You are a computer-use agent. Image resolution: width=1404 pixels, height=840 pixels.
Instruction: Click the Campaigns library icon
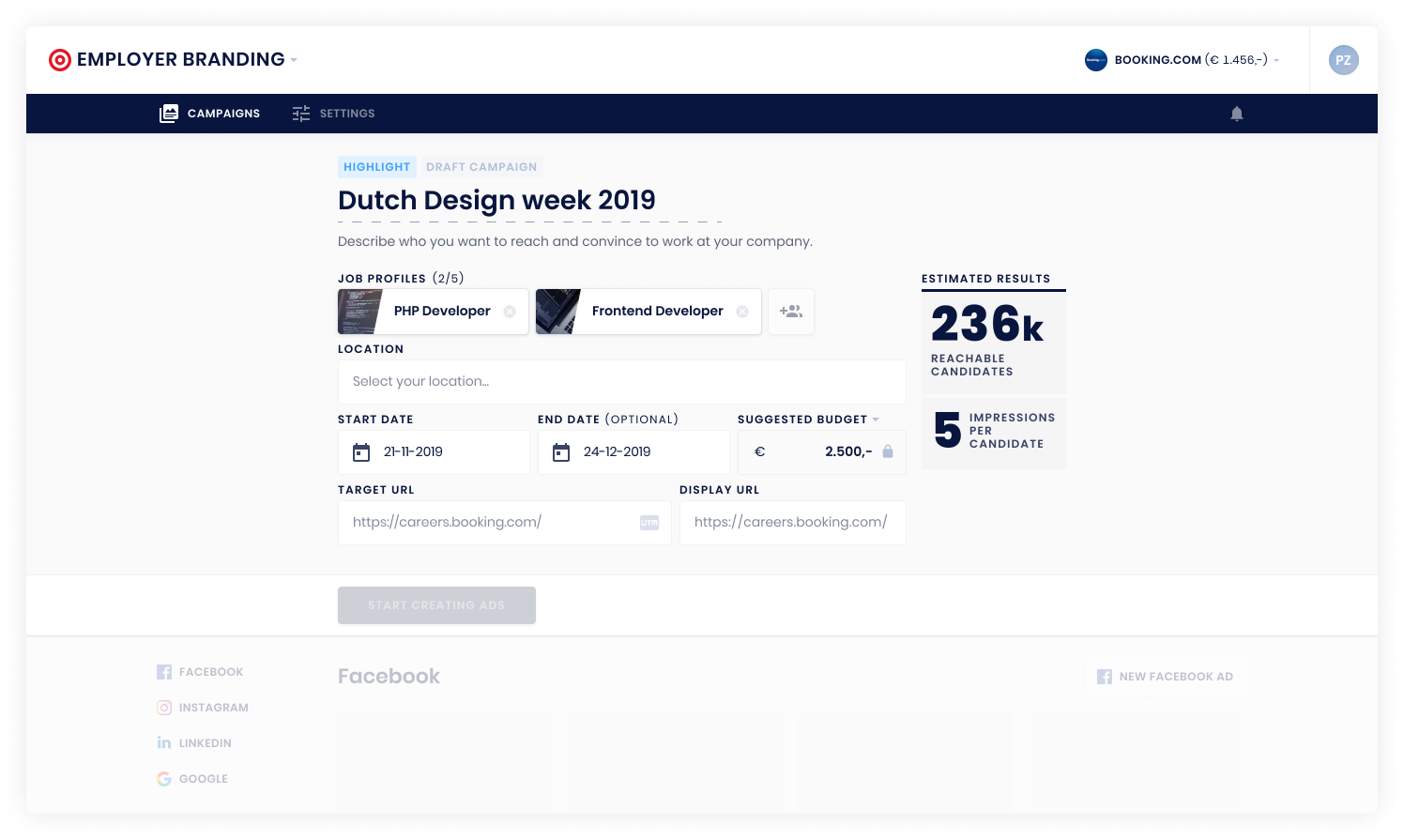click(x=169, y=114)
